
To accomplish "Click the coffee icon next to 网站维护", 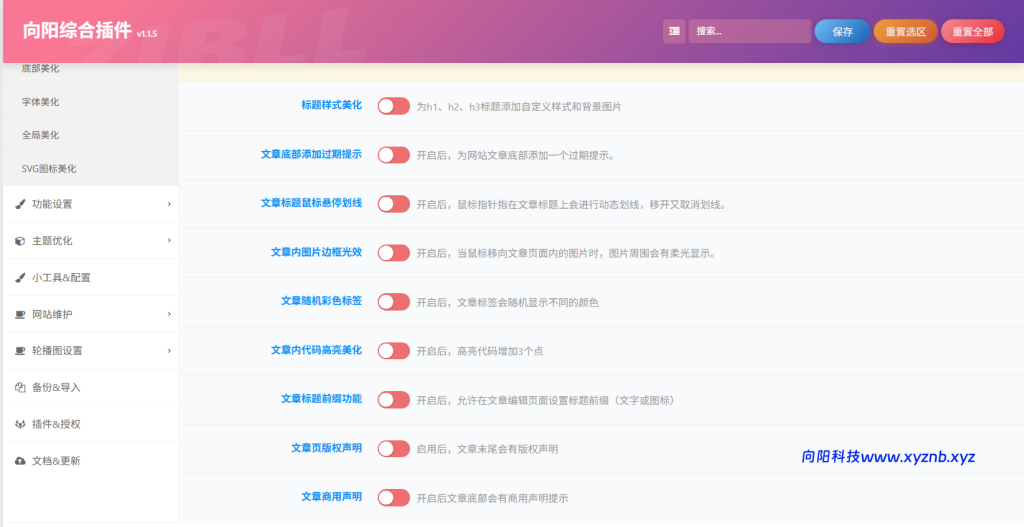I will click(x=20, y=315).
